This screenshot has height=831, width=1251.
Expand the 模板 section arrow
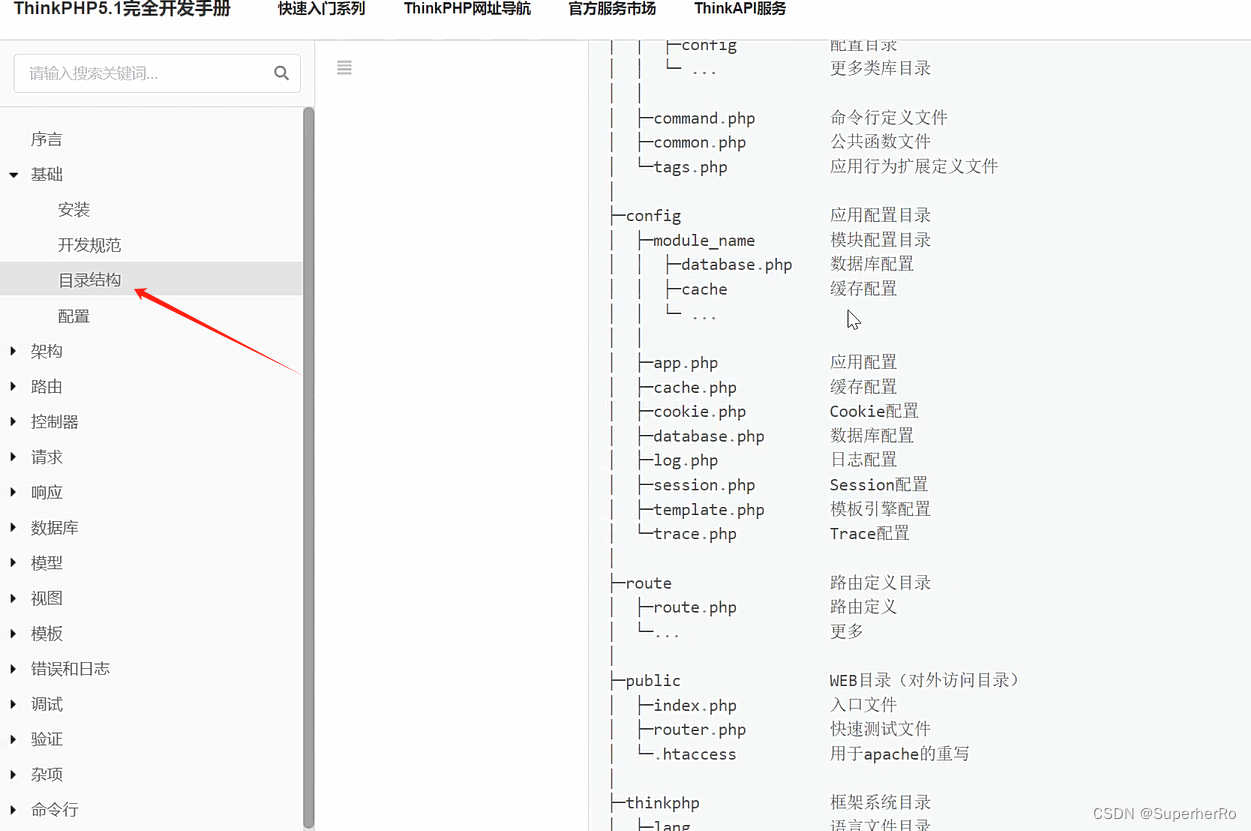click(13, 633)
